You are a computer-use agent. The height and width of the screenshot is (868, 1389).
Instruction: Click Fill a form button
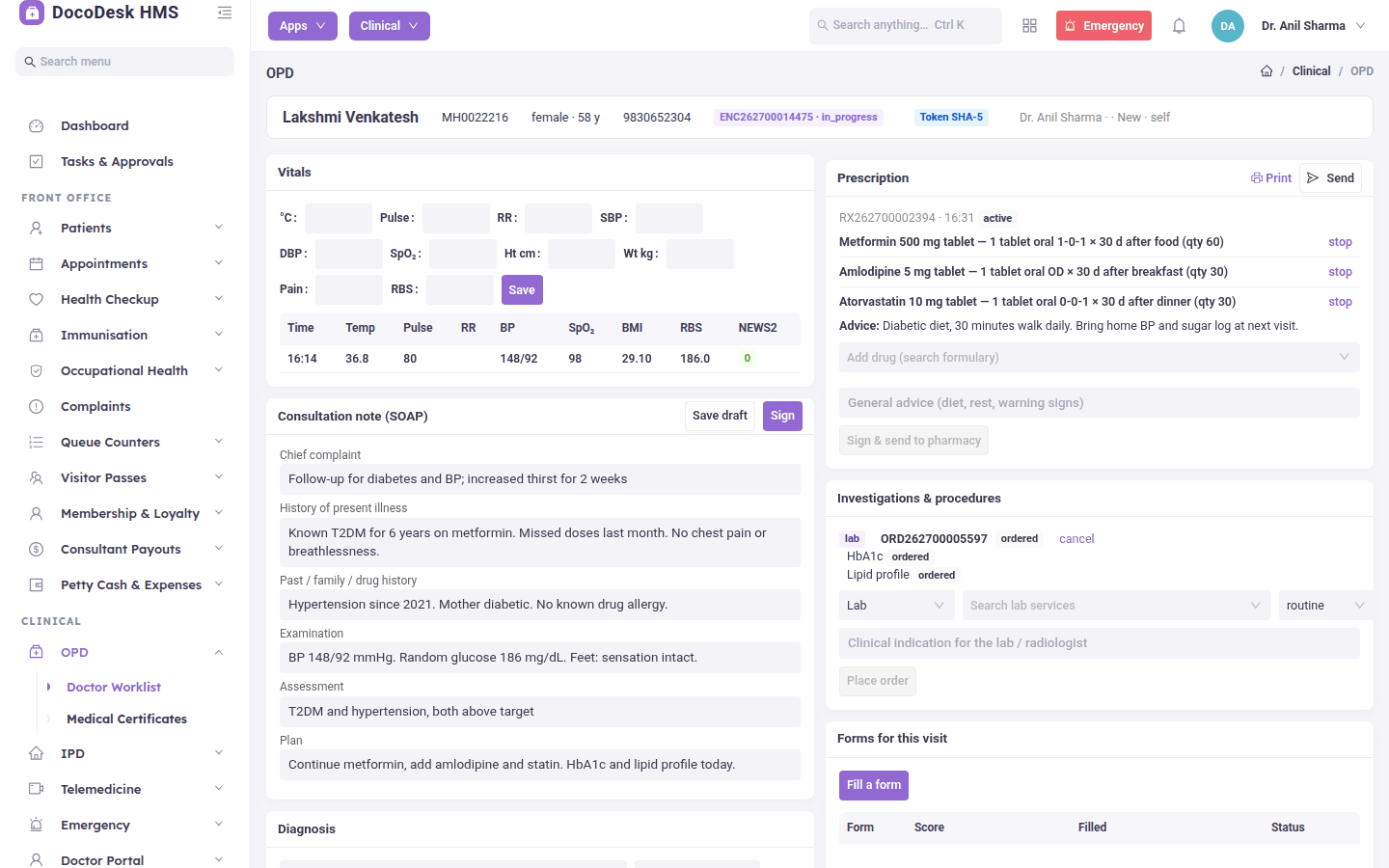click(874, 785)
